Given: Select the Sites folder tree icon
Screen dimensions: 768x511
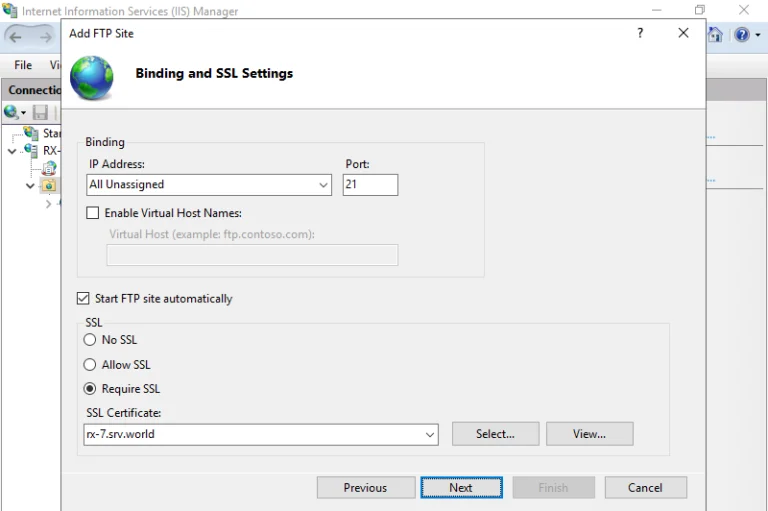Looking at the screenshot, I should pyautogui.click(x=49, y=186).
